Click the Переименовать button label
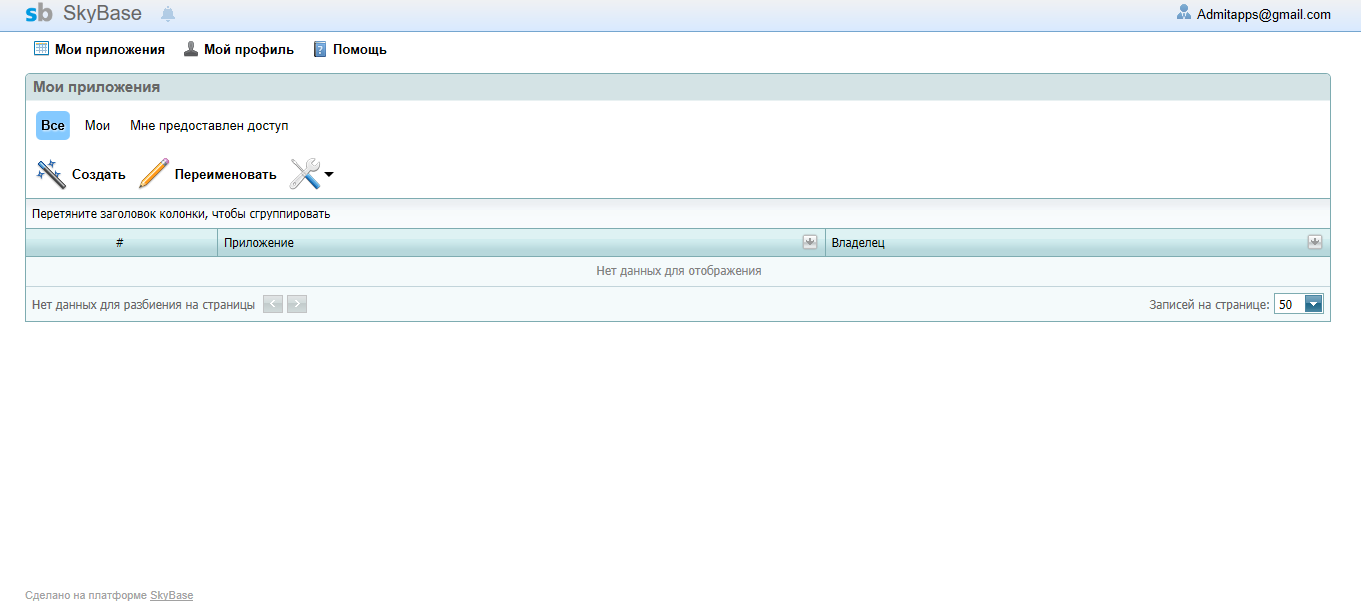 click(226, 174)
